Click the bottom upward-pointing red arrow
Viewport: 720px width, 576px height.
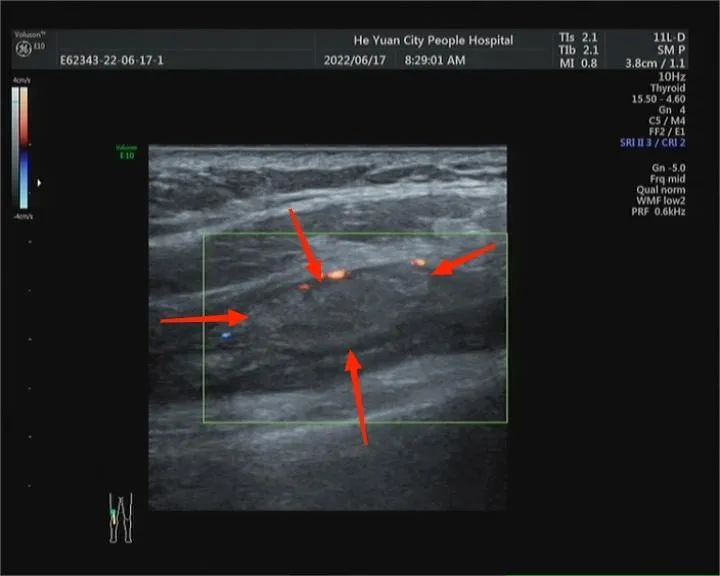pyautogui.click(x=358, y=396)
